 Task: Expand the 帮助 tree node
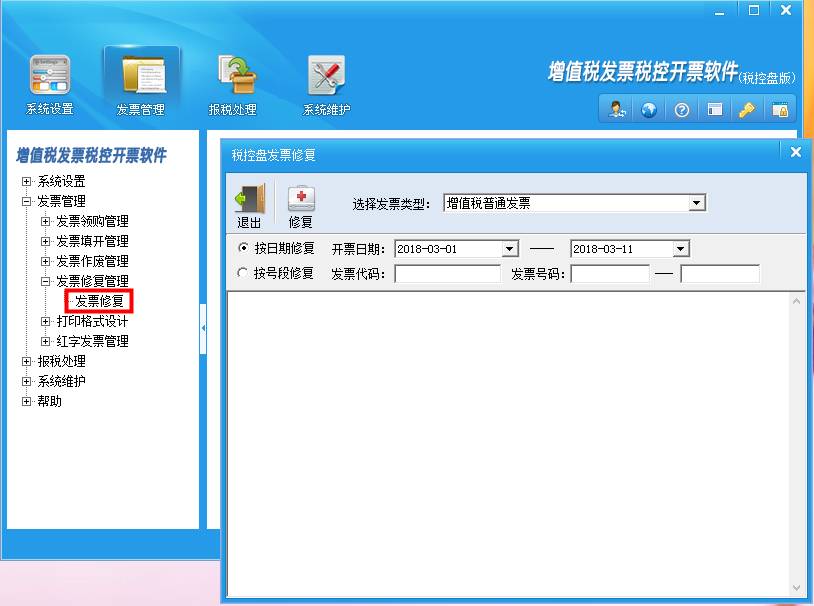[26, 401]
